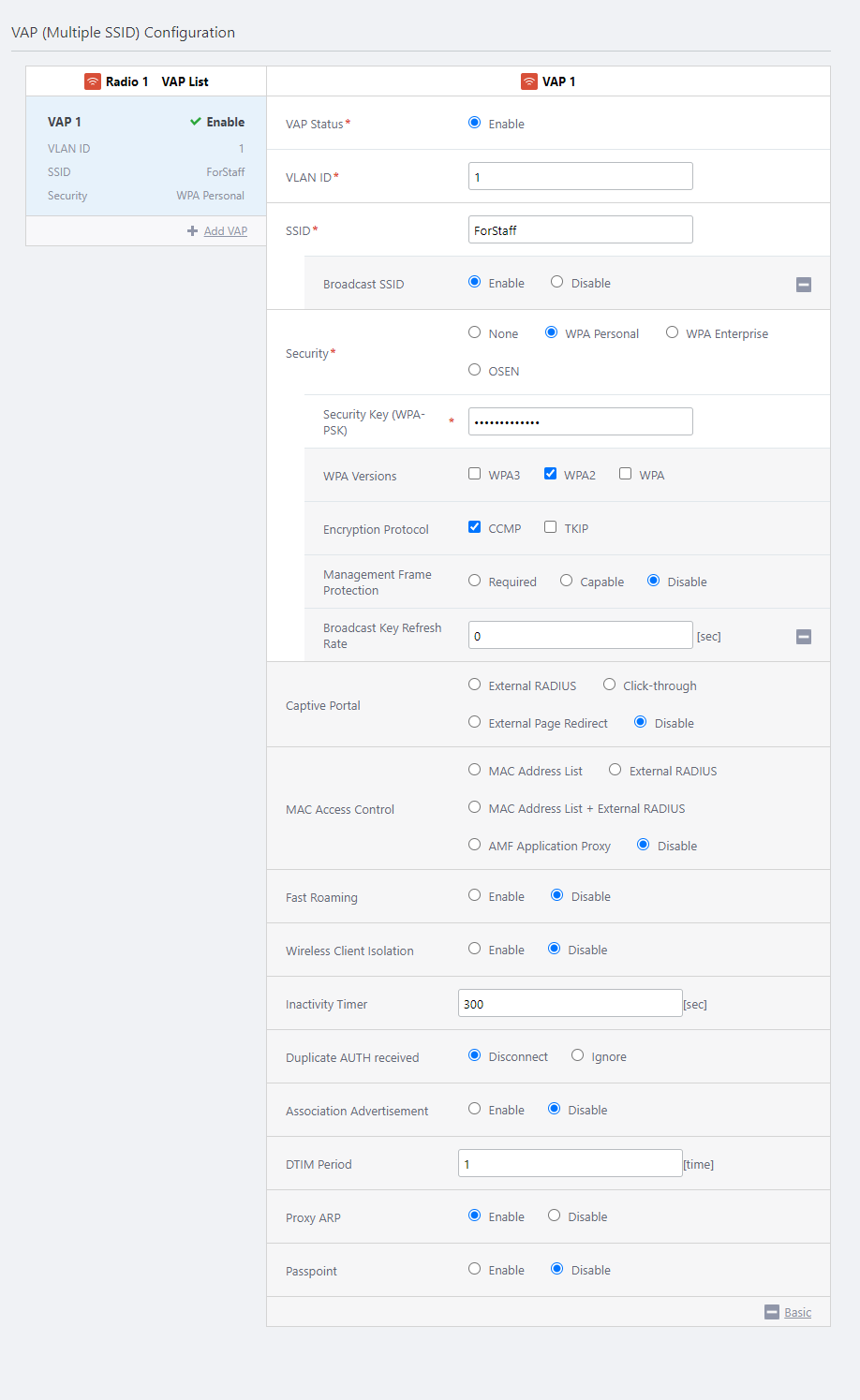
Task: Switch to Basic settings view link
Action: tap(798, 1312)
